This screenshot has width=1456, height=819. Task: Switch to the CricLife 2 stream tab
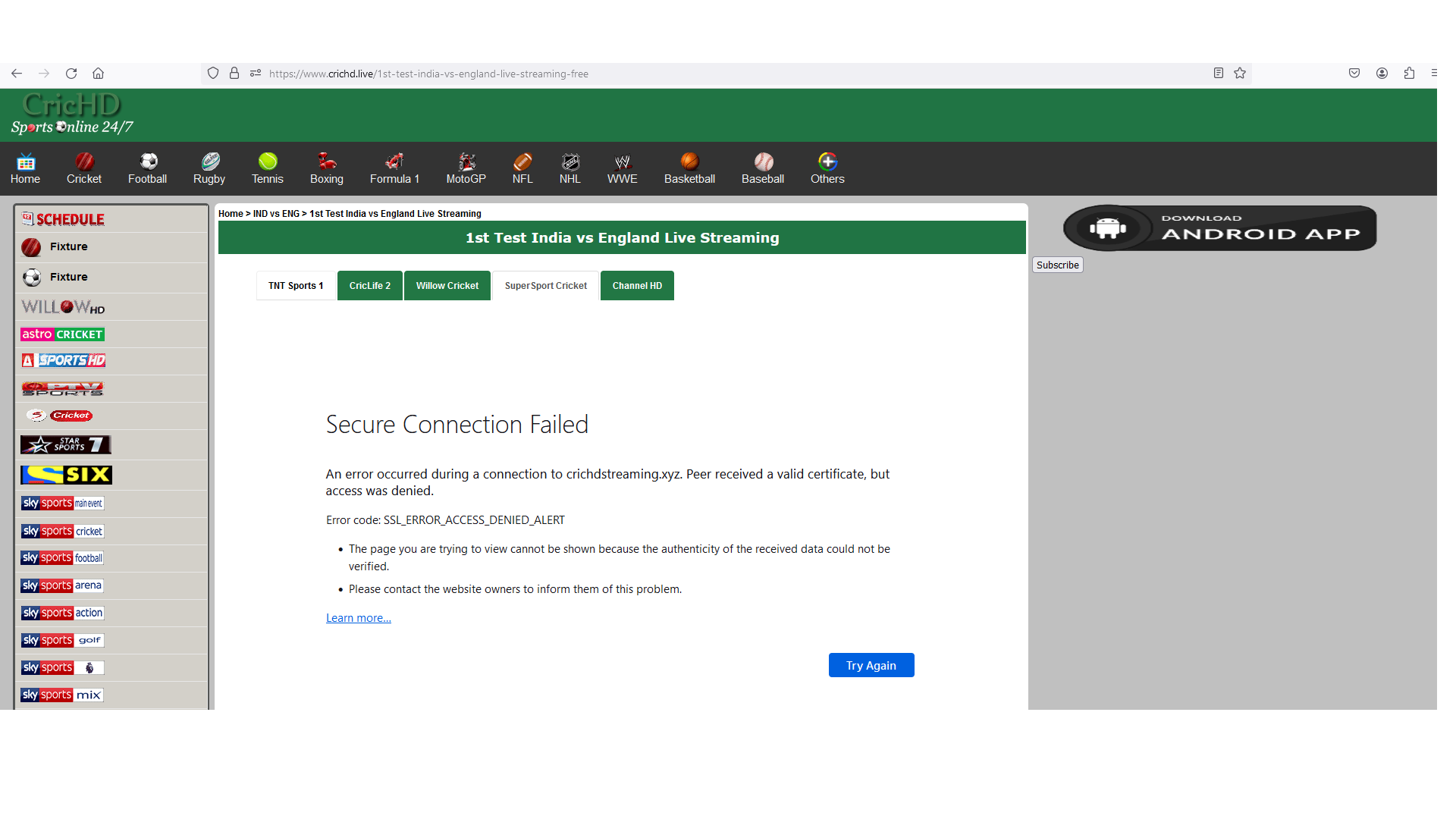tap(370, 286)
